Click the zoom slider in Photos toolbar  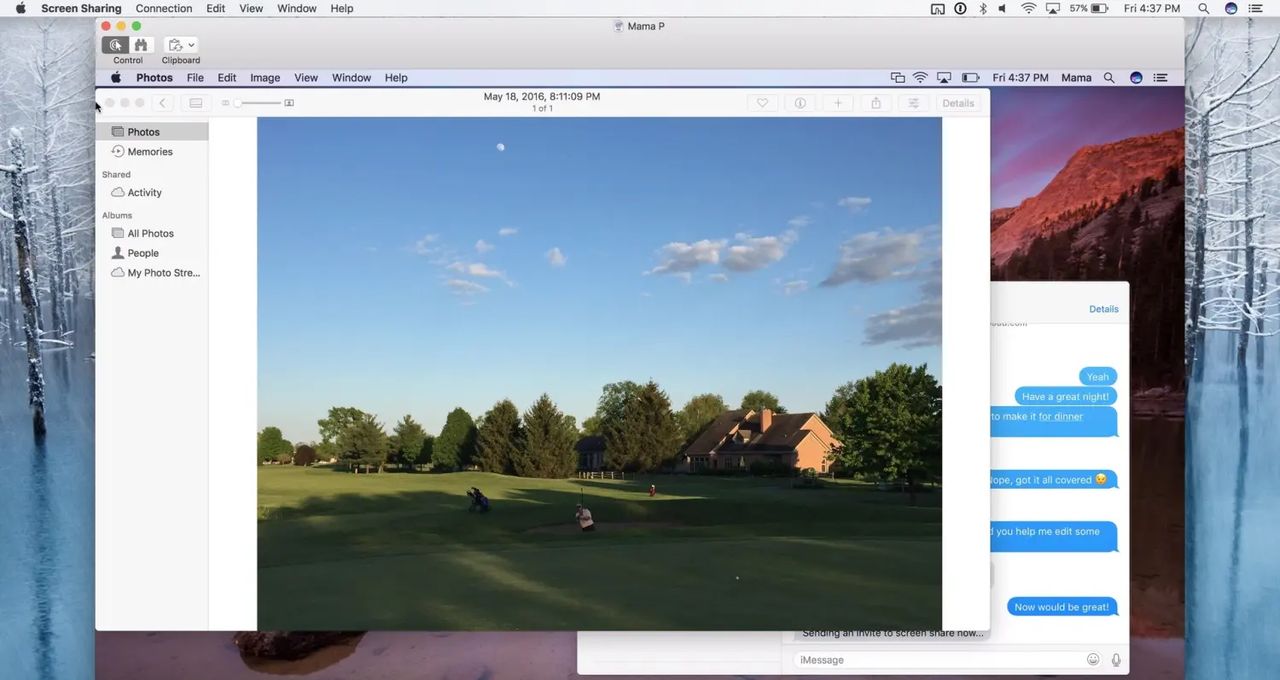(258, 103)
